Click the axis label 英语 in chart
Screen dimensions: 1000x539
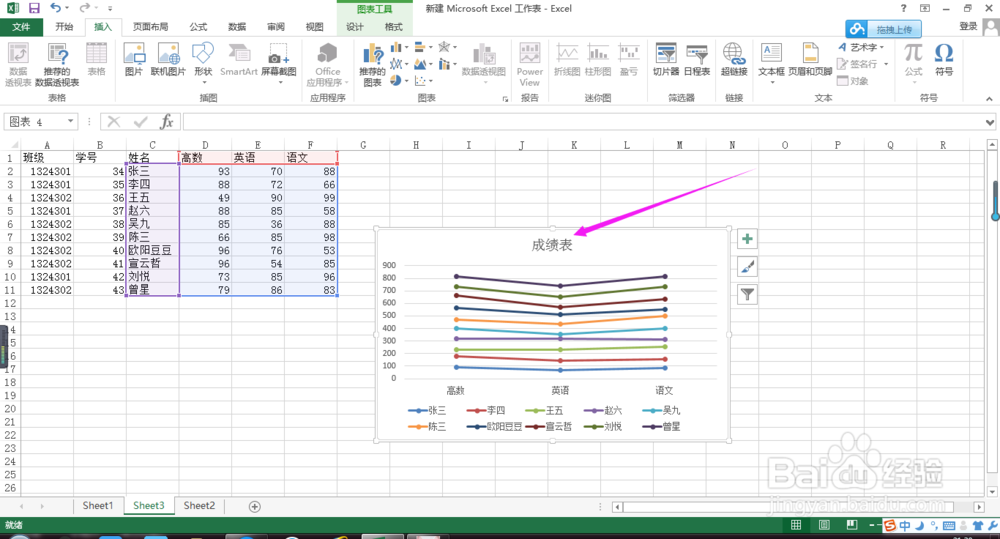560,390
